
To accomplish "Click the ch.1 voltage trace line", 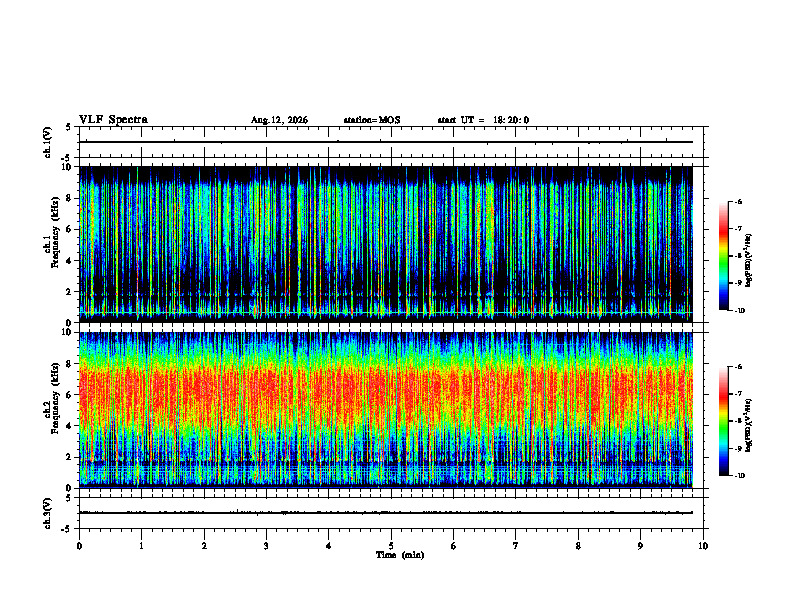I will [x=385, y=142].
